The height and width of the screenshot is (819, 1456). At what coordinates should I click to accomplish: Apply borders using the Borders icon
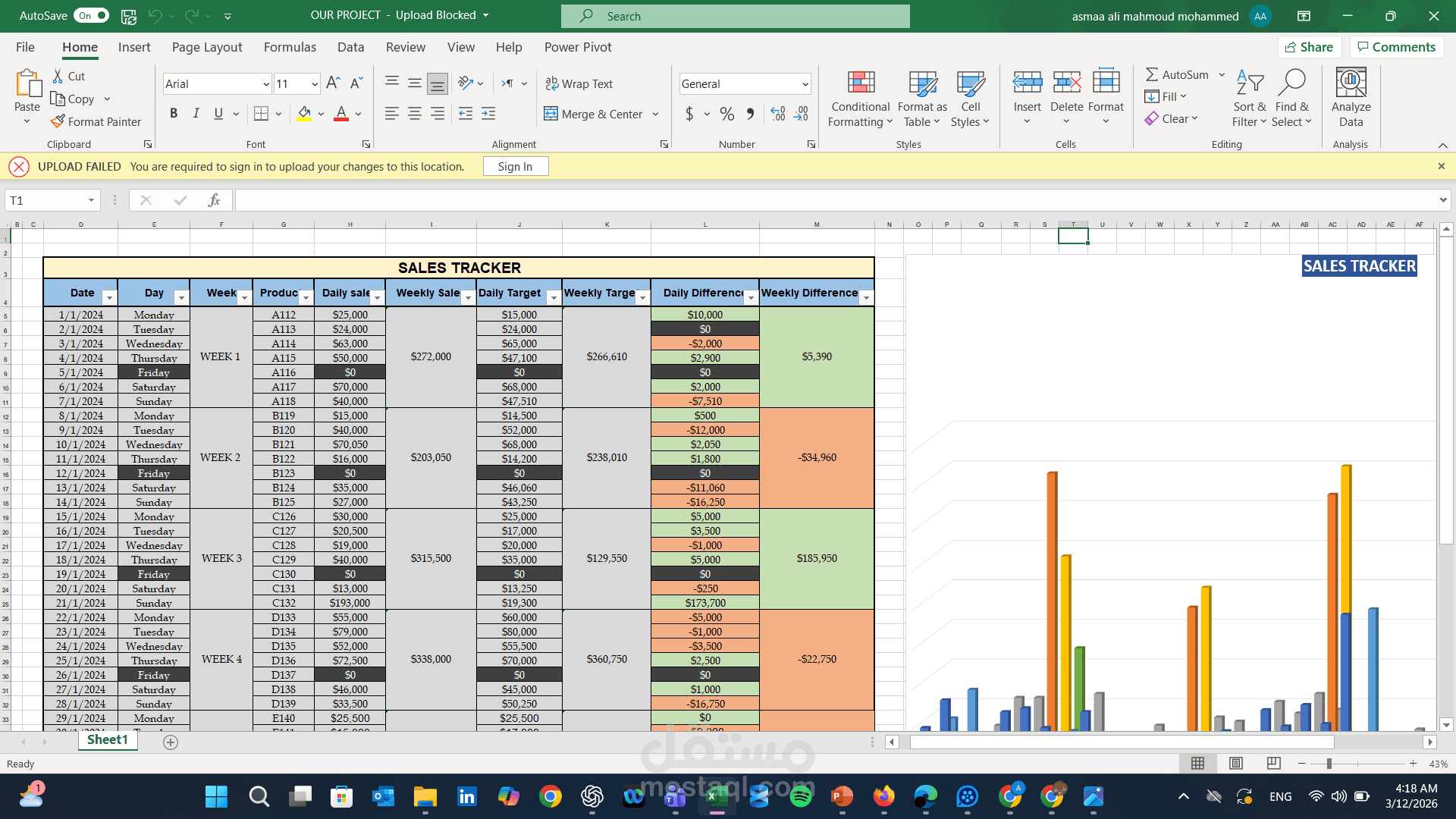pos(261,114)
